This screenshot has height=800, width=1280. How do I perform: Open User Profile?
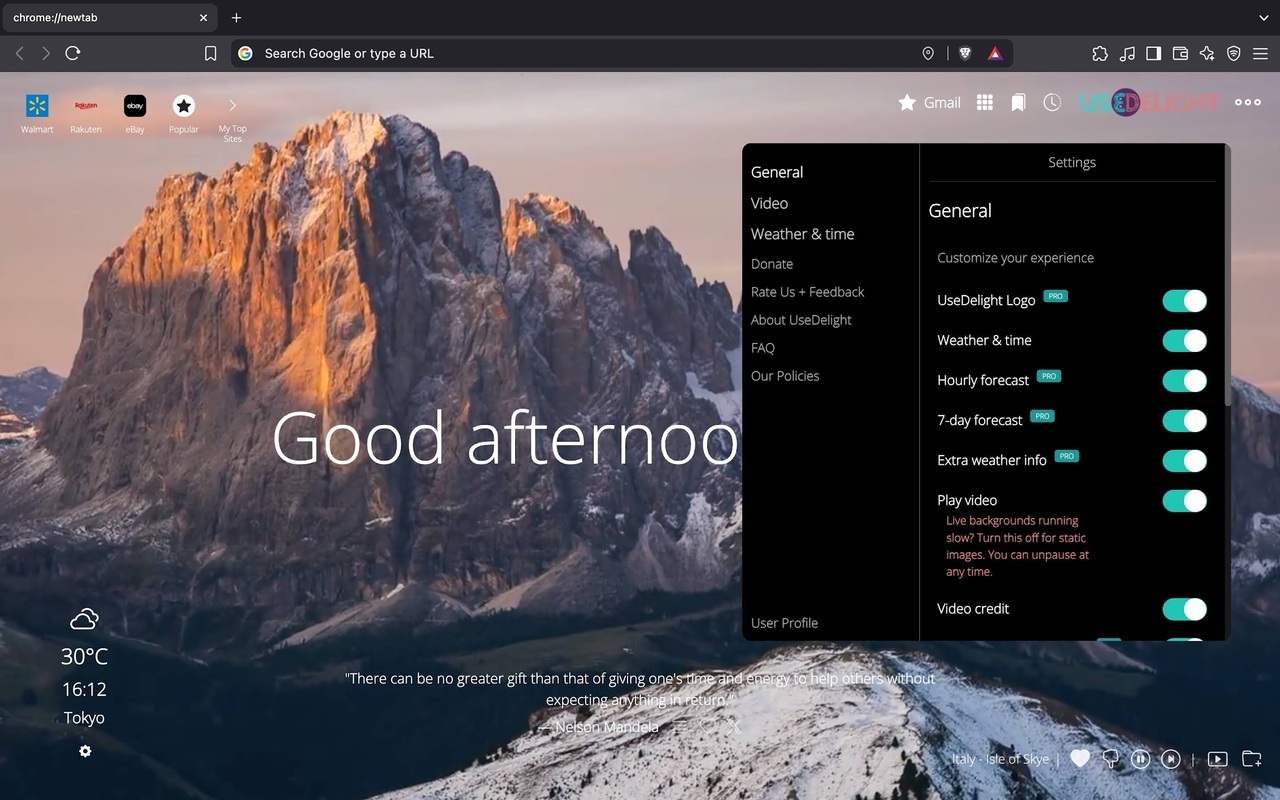[784, 623]
